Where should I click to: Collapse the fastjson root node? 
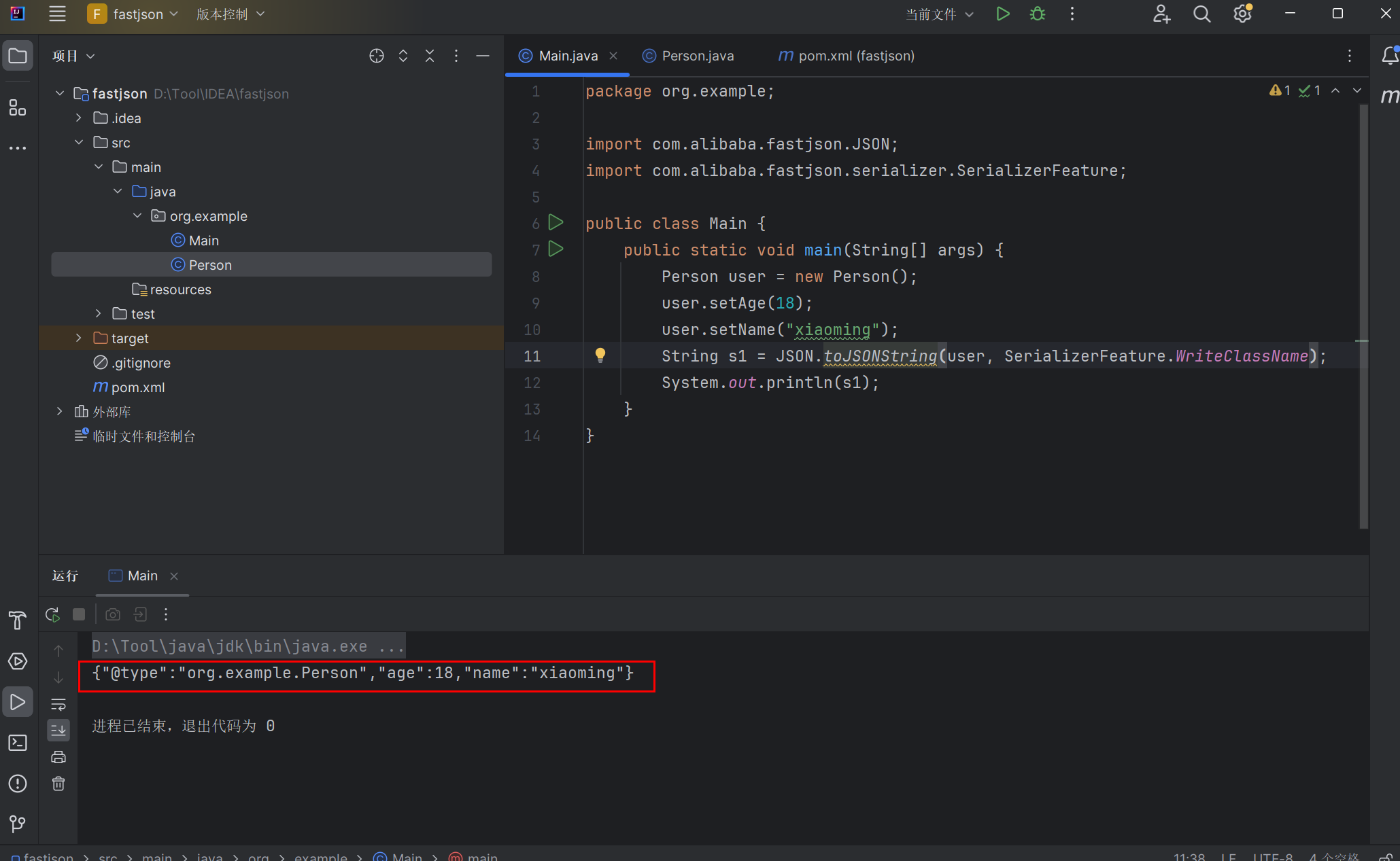(x=60, y=93)
